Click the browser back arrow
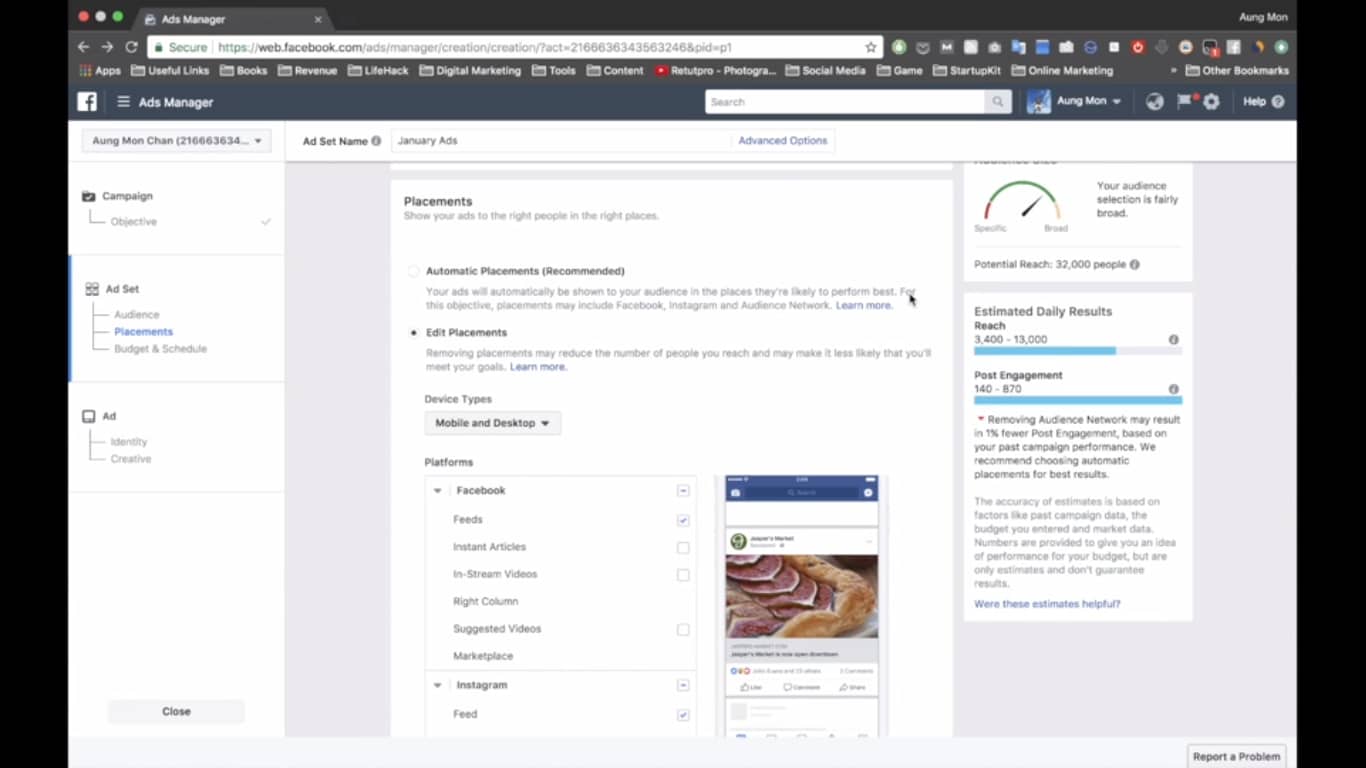The height and width of the screenshot is (768, 1366). click(83, 47)
